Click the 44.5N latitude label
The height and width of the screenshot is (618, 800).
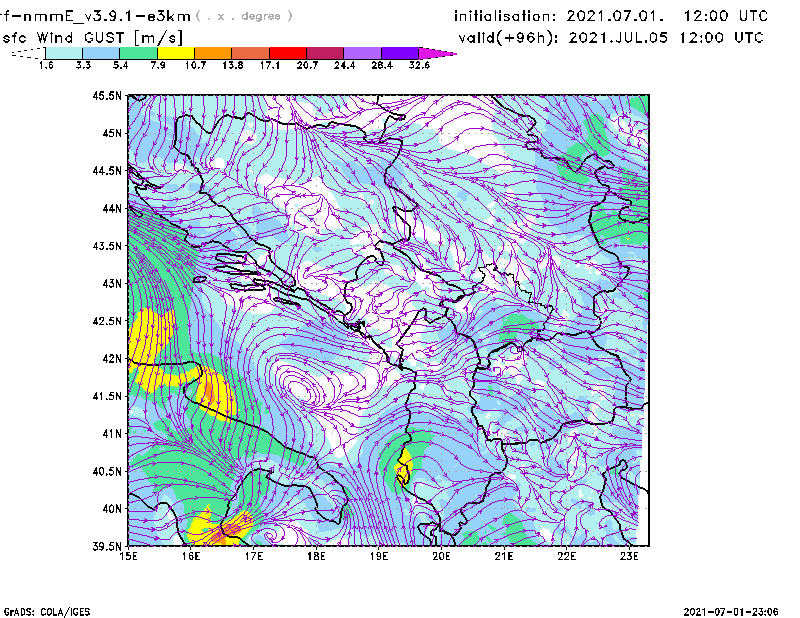click(x=107, y=171)
